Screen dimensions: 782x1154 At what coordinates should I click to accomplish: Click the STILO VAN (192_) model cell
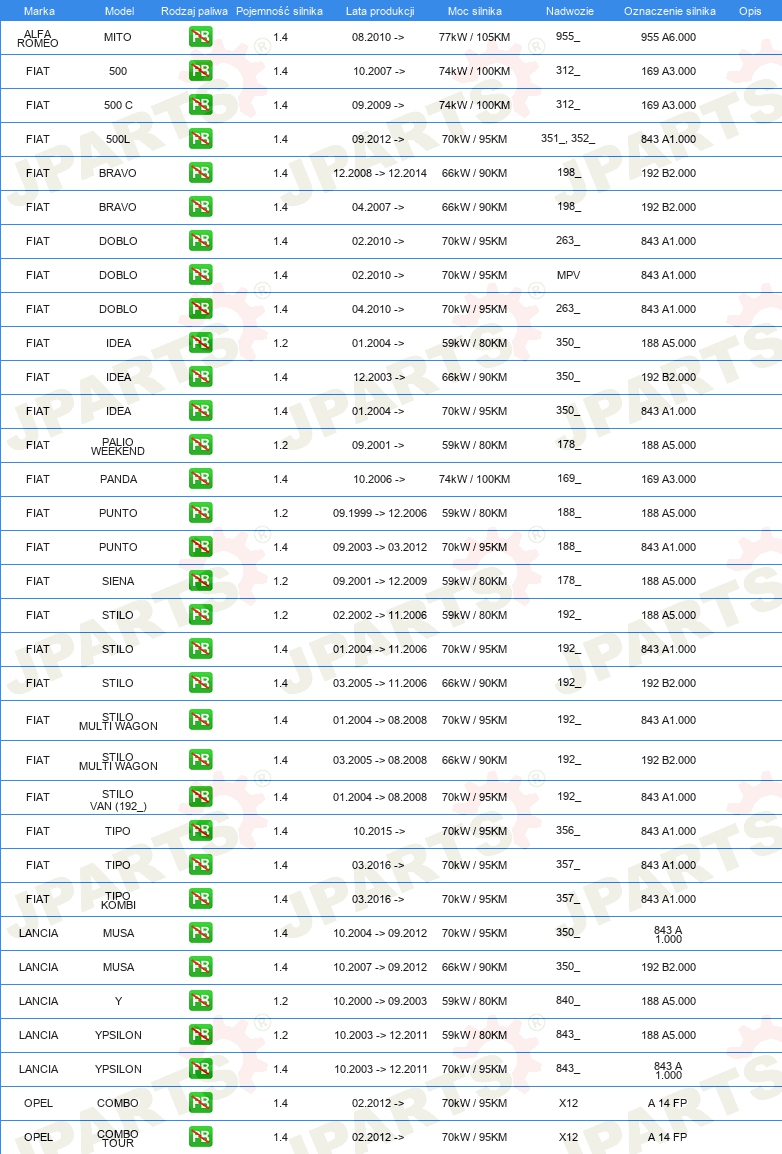coord(118,799)
